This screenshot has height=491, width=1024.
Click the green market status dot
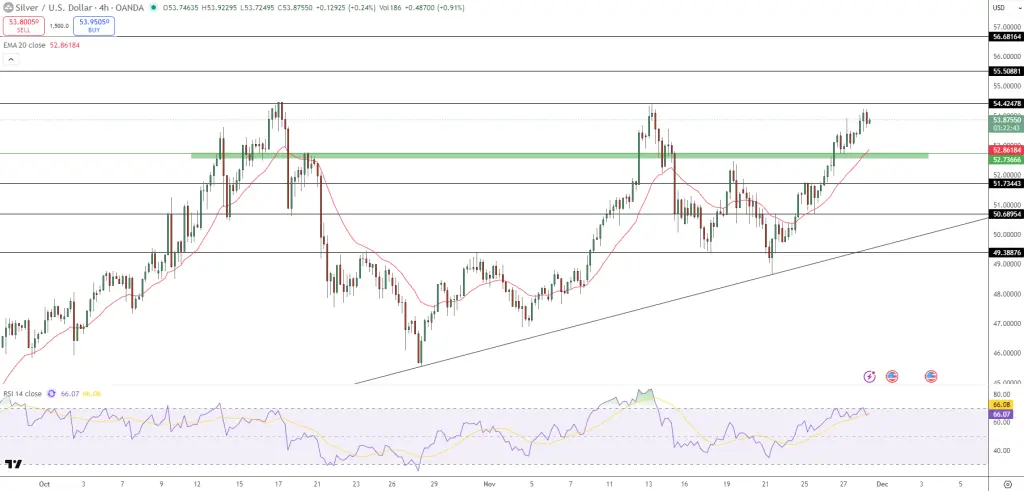(x=153, y=8)
